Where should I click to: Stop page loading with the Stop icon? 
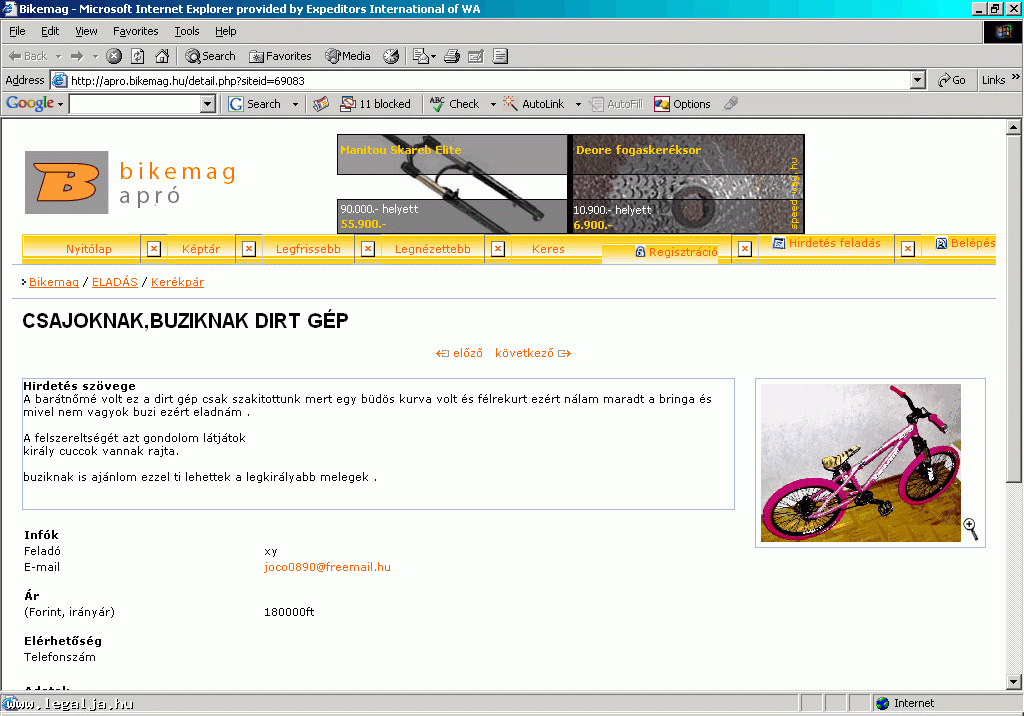[114, 56]
